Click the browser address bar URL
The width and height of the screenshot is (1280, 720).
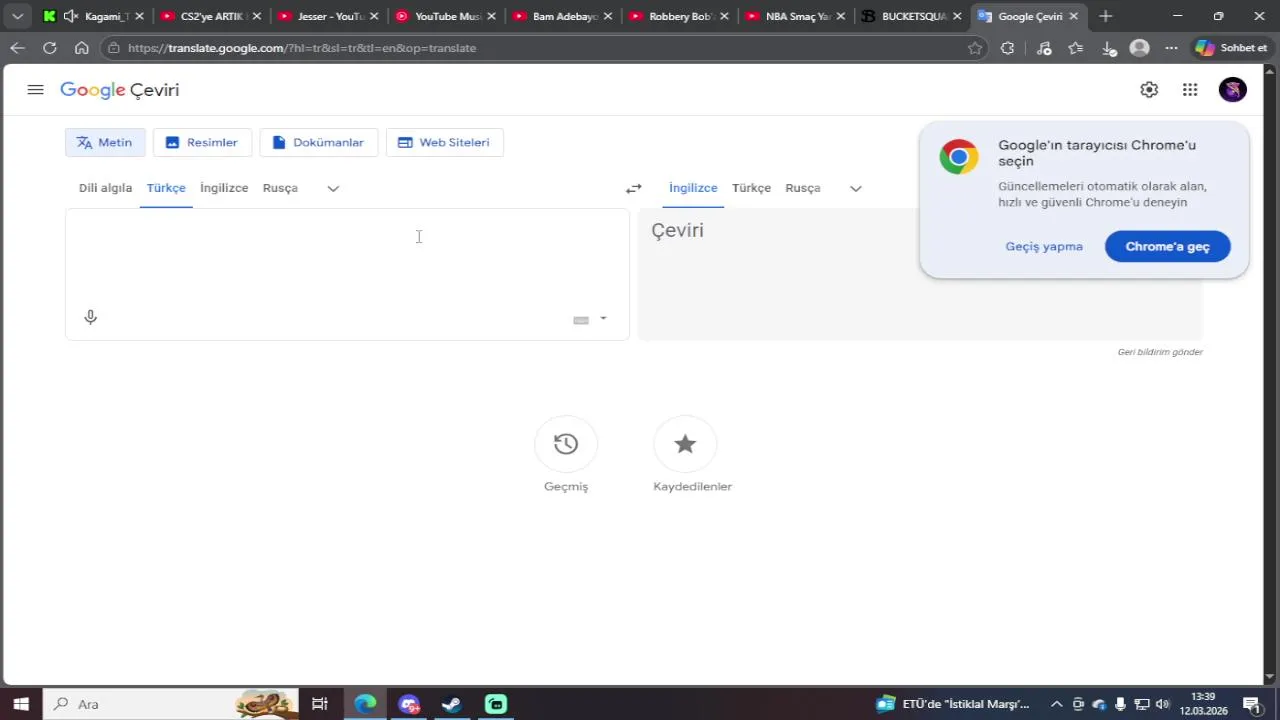(x=302, y=48)
